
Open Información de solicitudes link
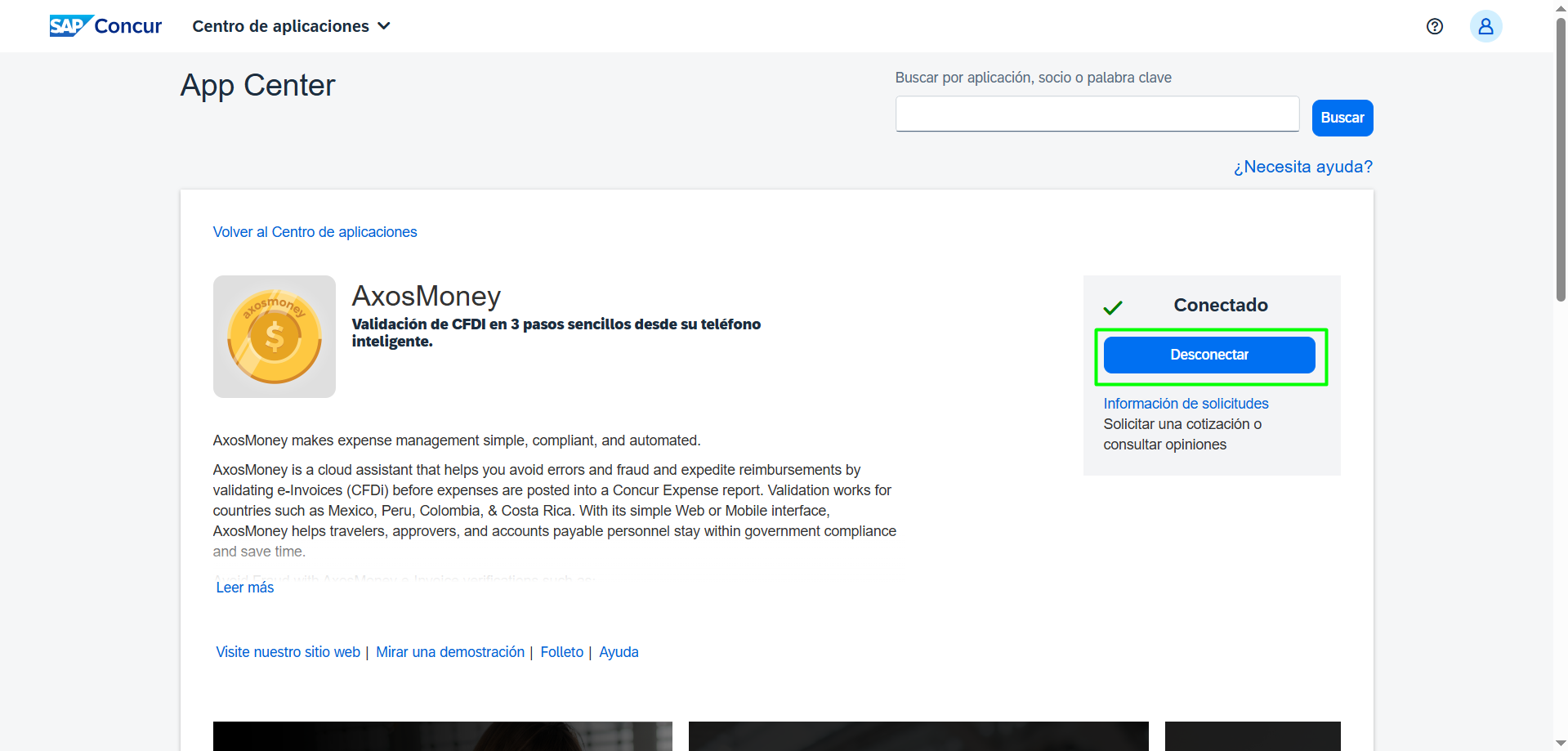(x=1185, y=404)
